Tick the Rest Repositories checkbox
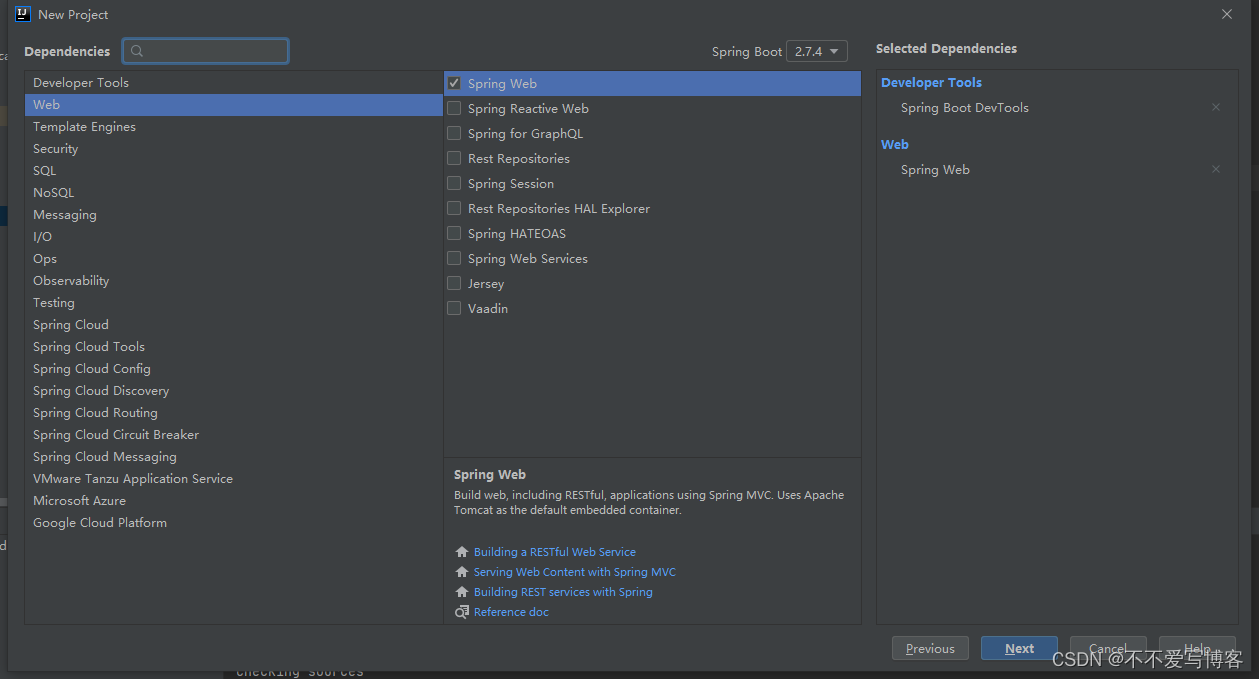This screenshot has height=679, width=1259. coord(454,158)
